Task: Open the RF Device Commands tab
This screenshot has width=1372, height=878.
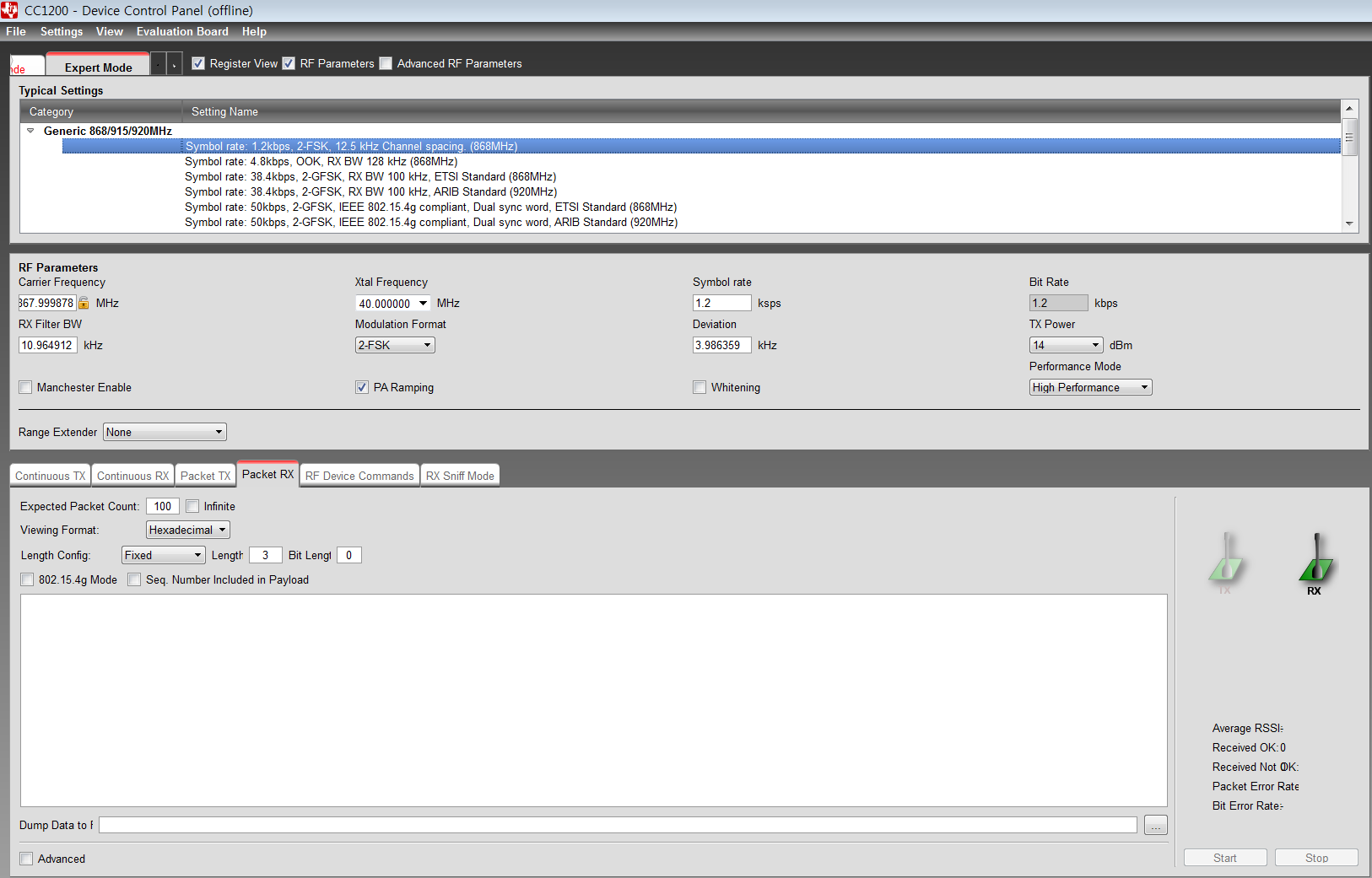Action: pyautogui.click(x=359, y=476)
